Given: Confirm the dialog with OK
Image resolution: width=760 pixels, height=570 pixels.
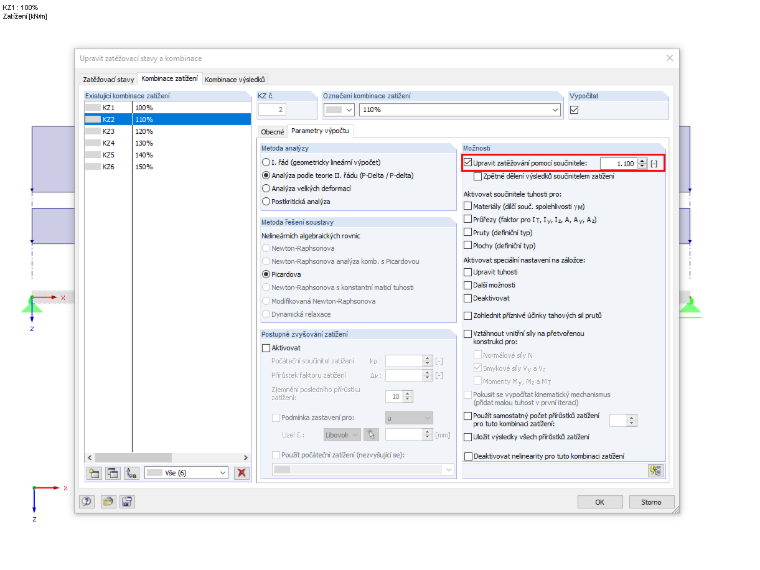Looking at the screenshot, I should click(x=600, y=502).
